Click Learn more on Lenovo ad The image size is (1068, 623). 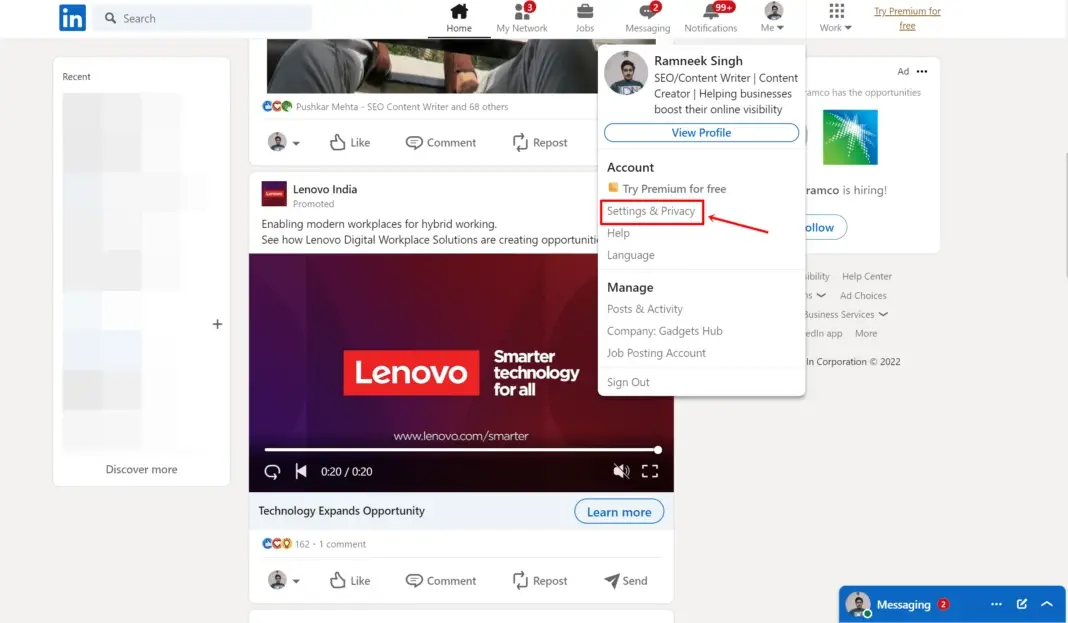click(x=619, y=512)
